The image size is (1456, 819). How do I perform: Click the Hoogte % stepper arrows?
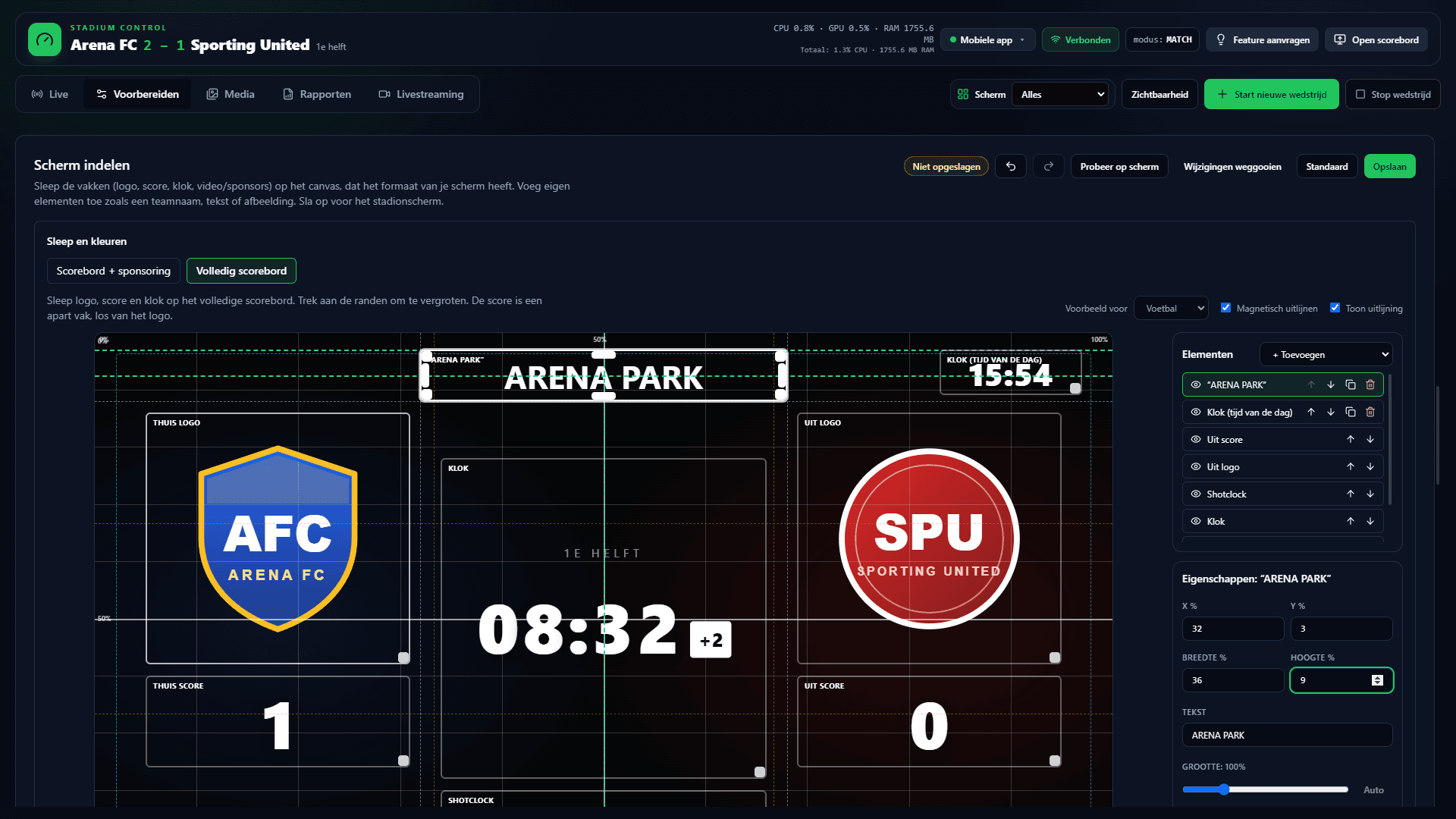click(x=1377, y=680)
